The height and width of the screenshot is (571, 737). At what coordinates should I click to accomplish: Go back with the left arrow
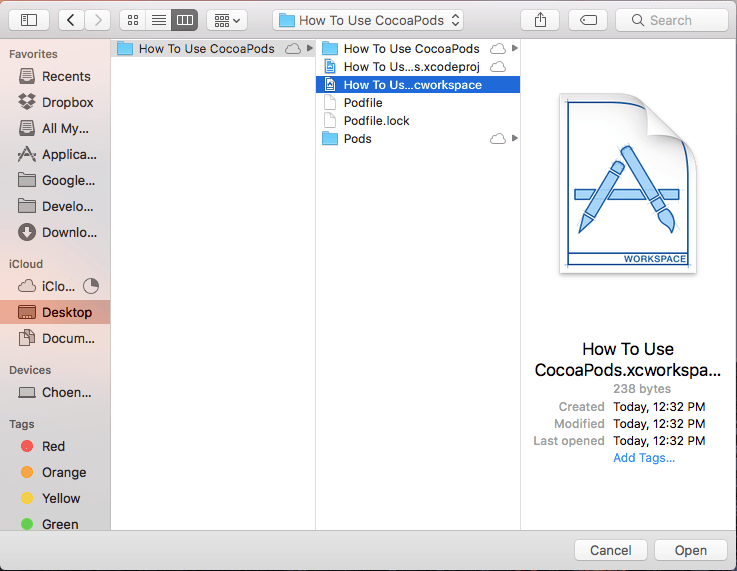[71, 20]
